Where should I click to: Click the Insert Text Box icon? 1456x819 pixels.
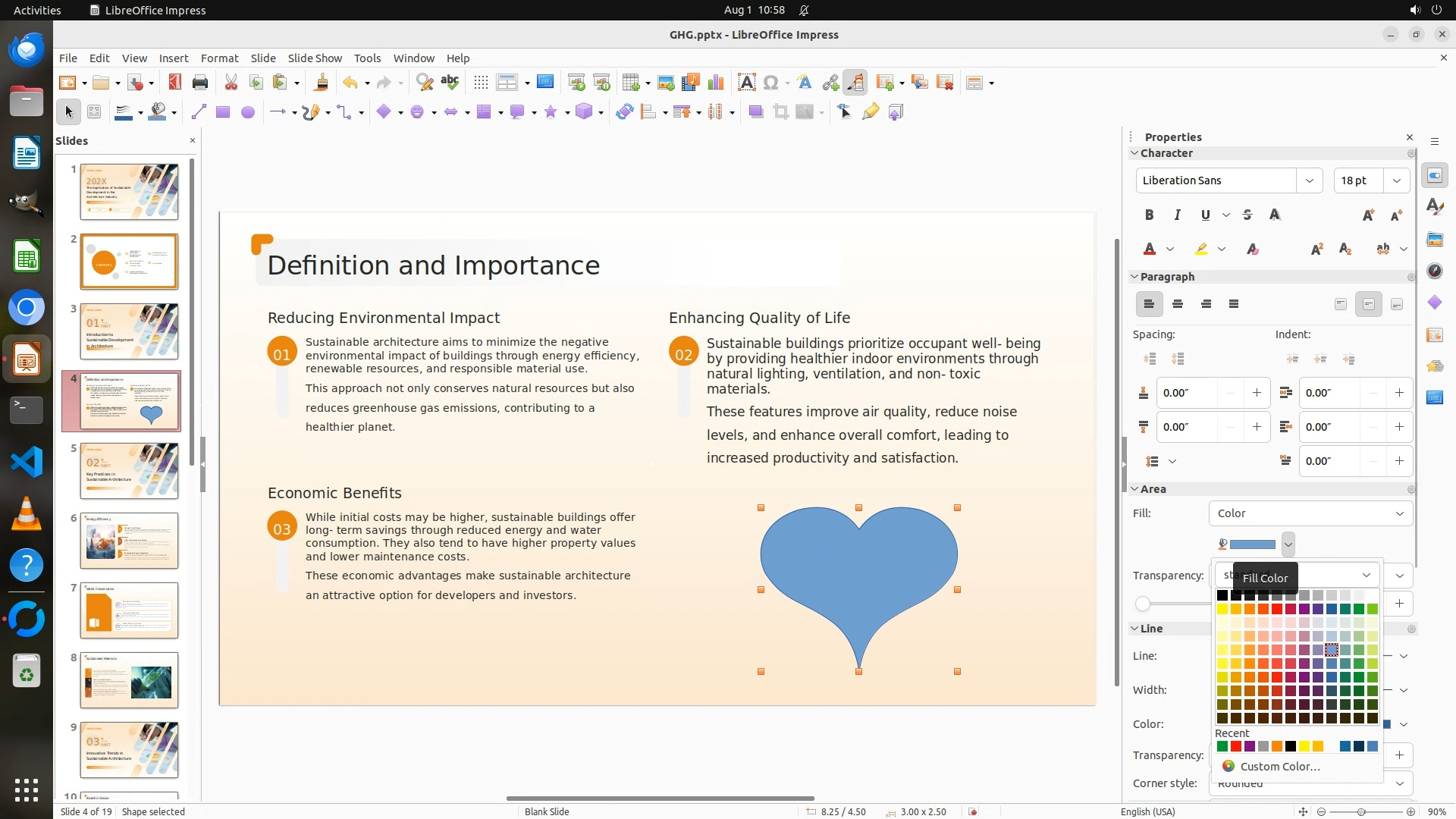coord(746,83)
